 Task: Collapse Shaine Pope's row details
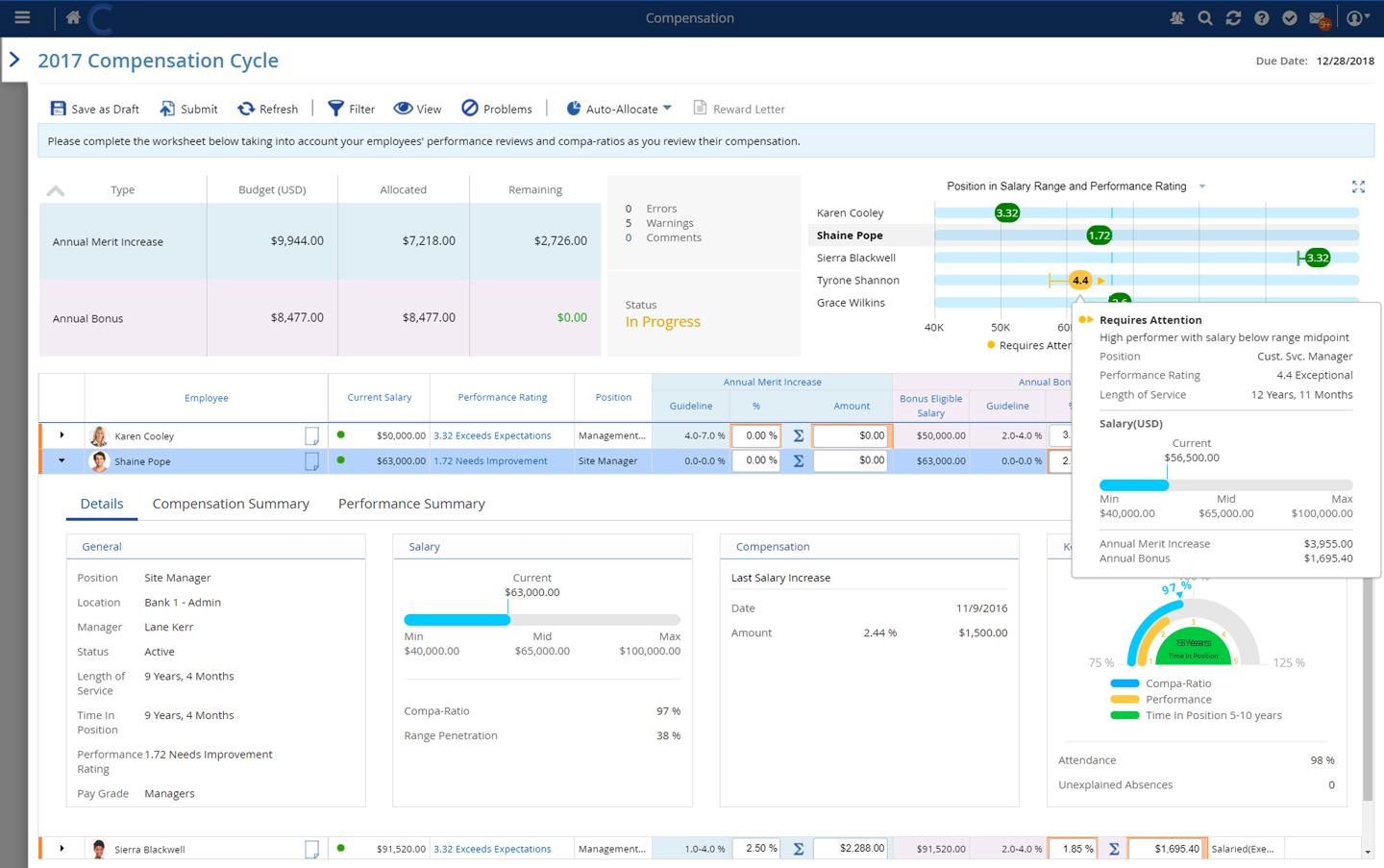coord(62,460)
